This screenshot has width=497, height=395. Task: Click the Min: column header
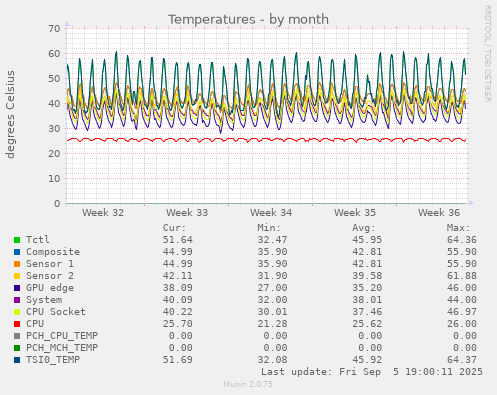tap(269, 228)
